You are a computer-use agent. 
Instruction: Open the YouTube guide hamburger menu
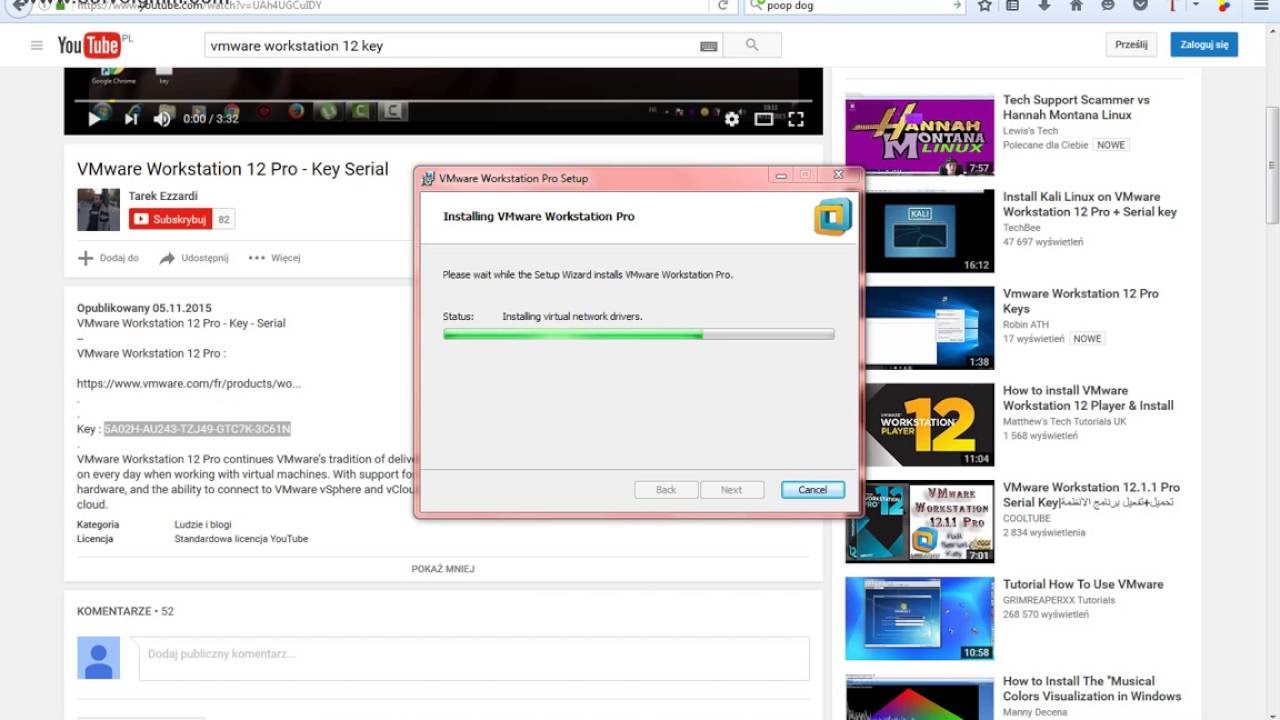pyautogui.click(x=37, y=45)
